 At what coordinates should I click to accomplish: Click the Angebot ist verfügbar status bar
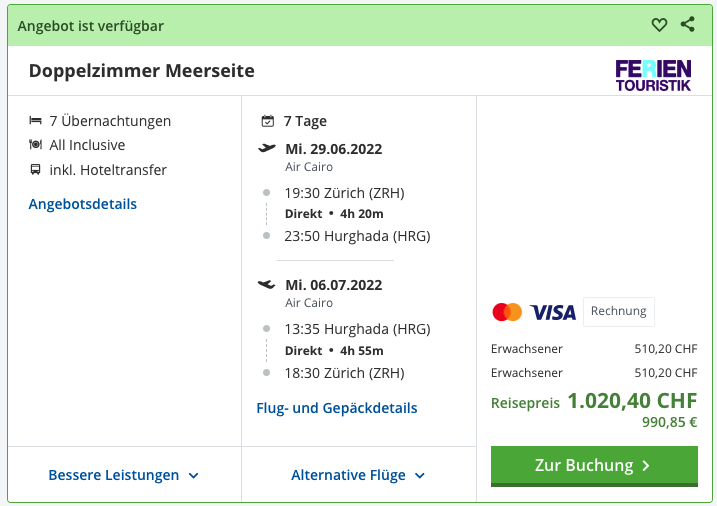[x=300, y=25]
